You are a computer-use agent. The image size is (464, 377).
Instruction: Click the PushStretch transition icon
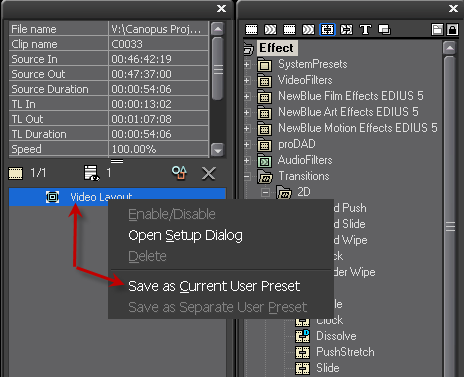(302, 352)
